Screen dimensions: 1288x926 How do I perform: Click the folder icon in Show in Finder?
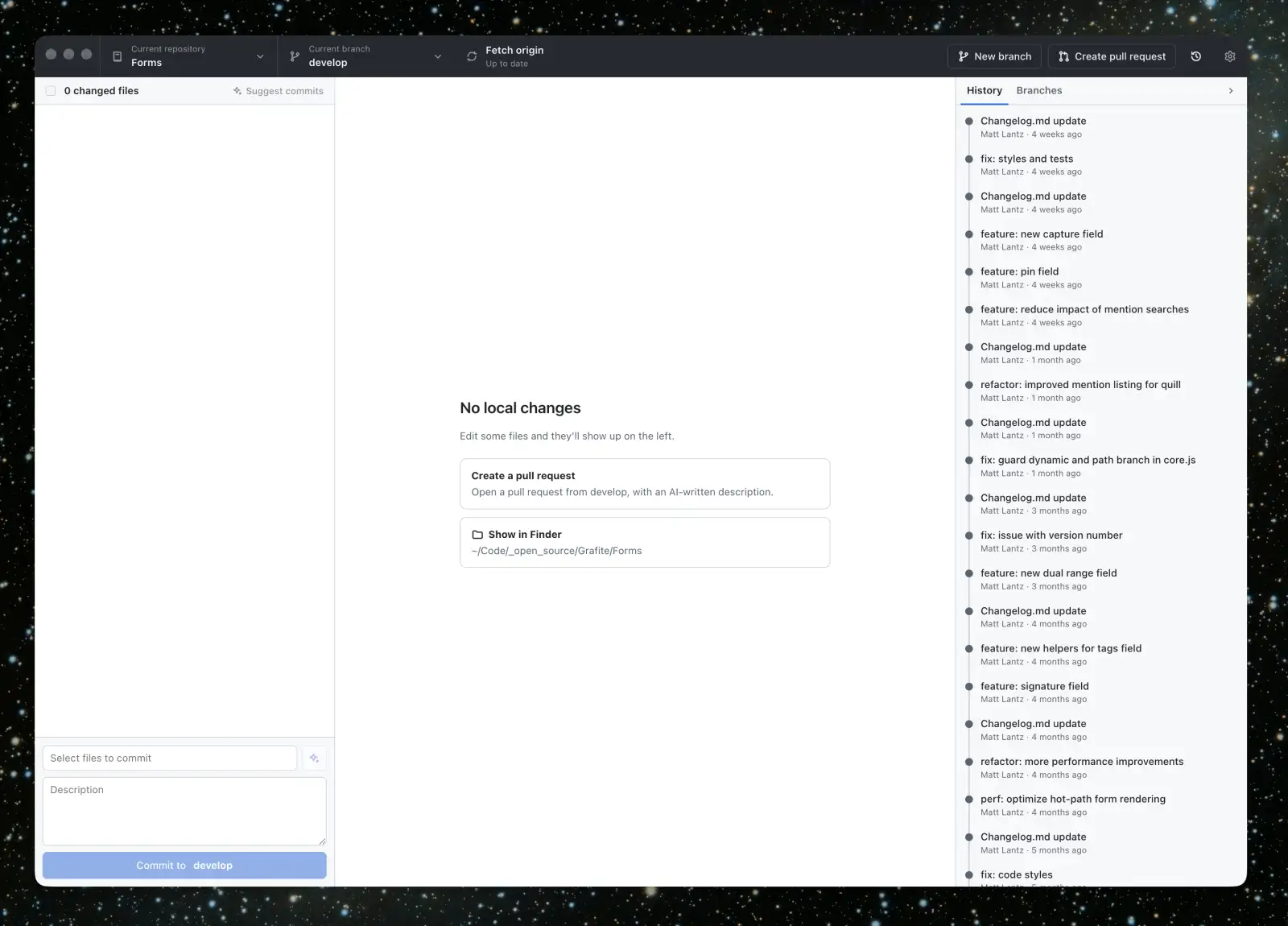[x=477, y=535]
